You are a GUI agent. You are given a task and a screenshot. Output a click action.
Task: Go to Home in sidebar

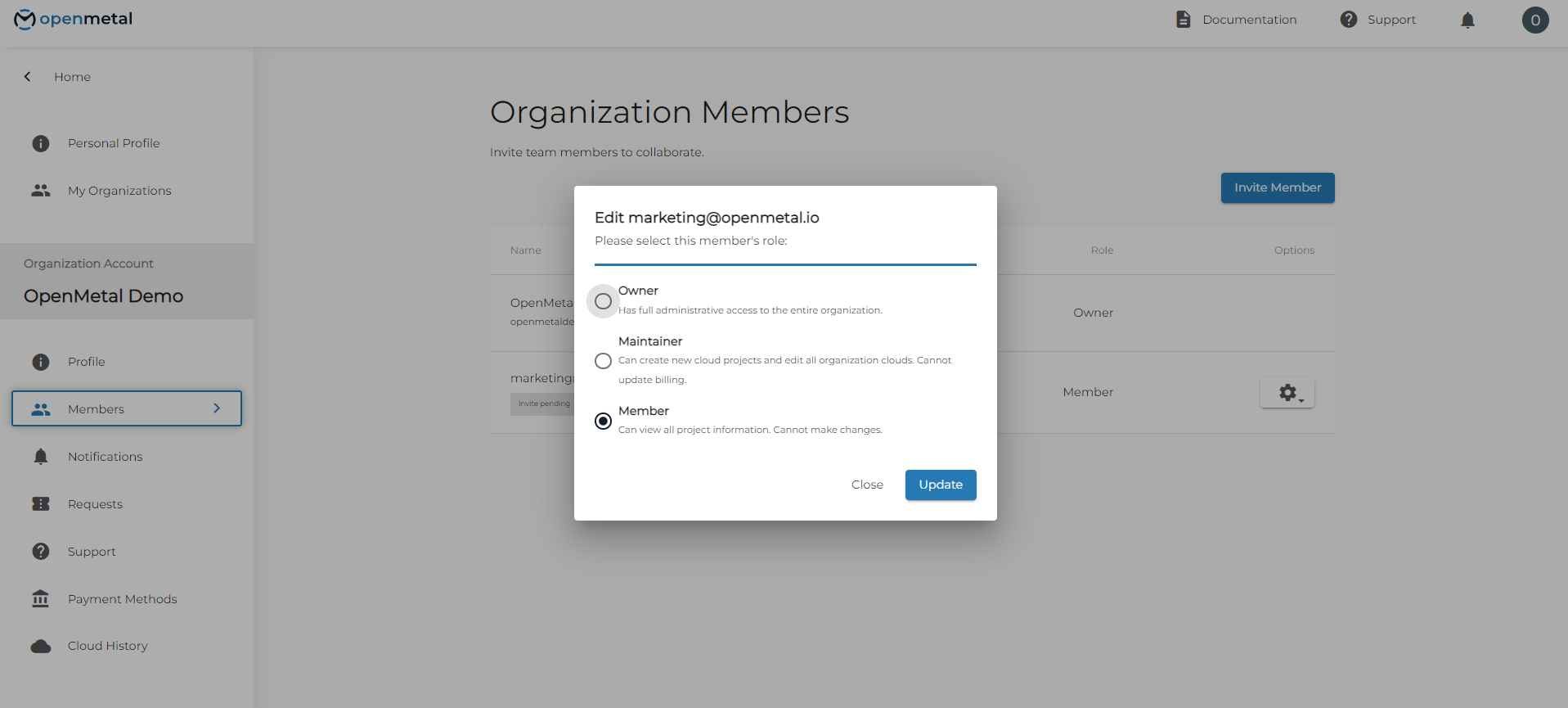[x=72, y=77]
